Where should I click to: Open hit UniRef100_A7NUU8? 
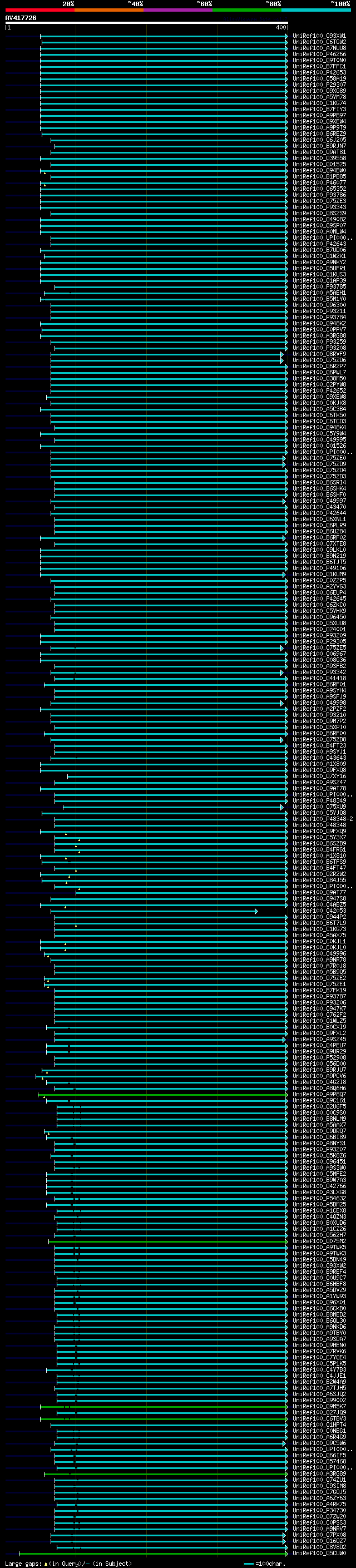(x=319, y=48)
